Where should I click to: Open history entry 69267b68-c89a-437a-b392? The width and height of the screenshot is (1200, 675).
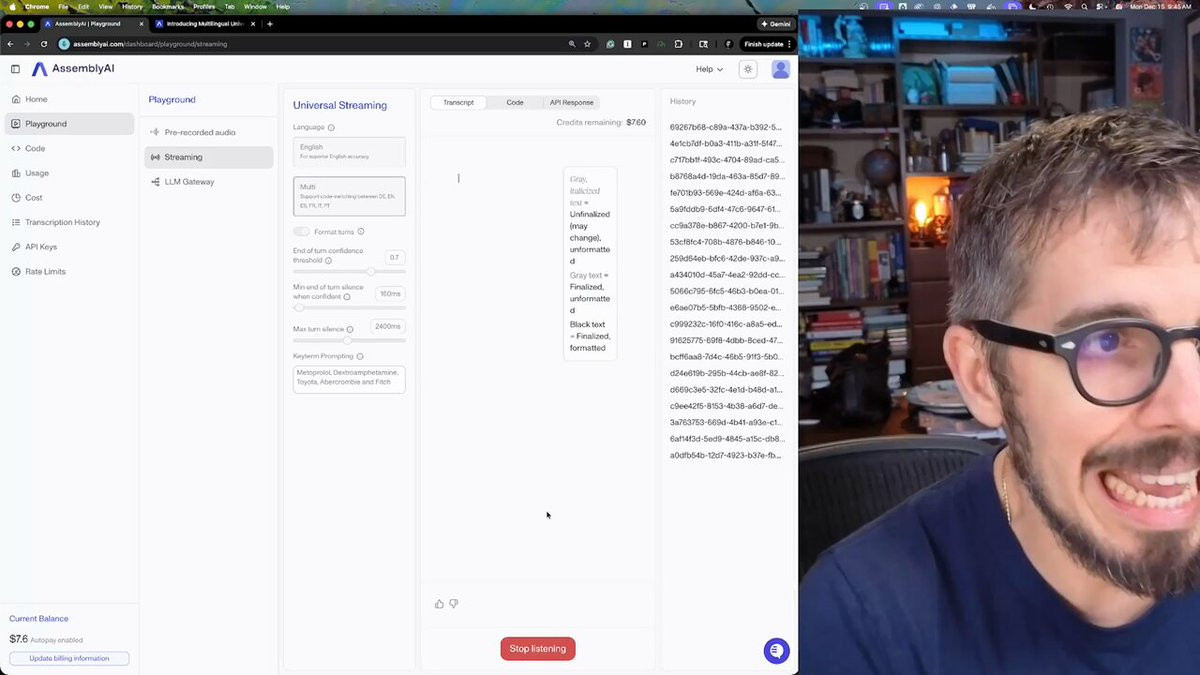pos(726,127)
